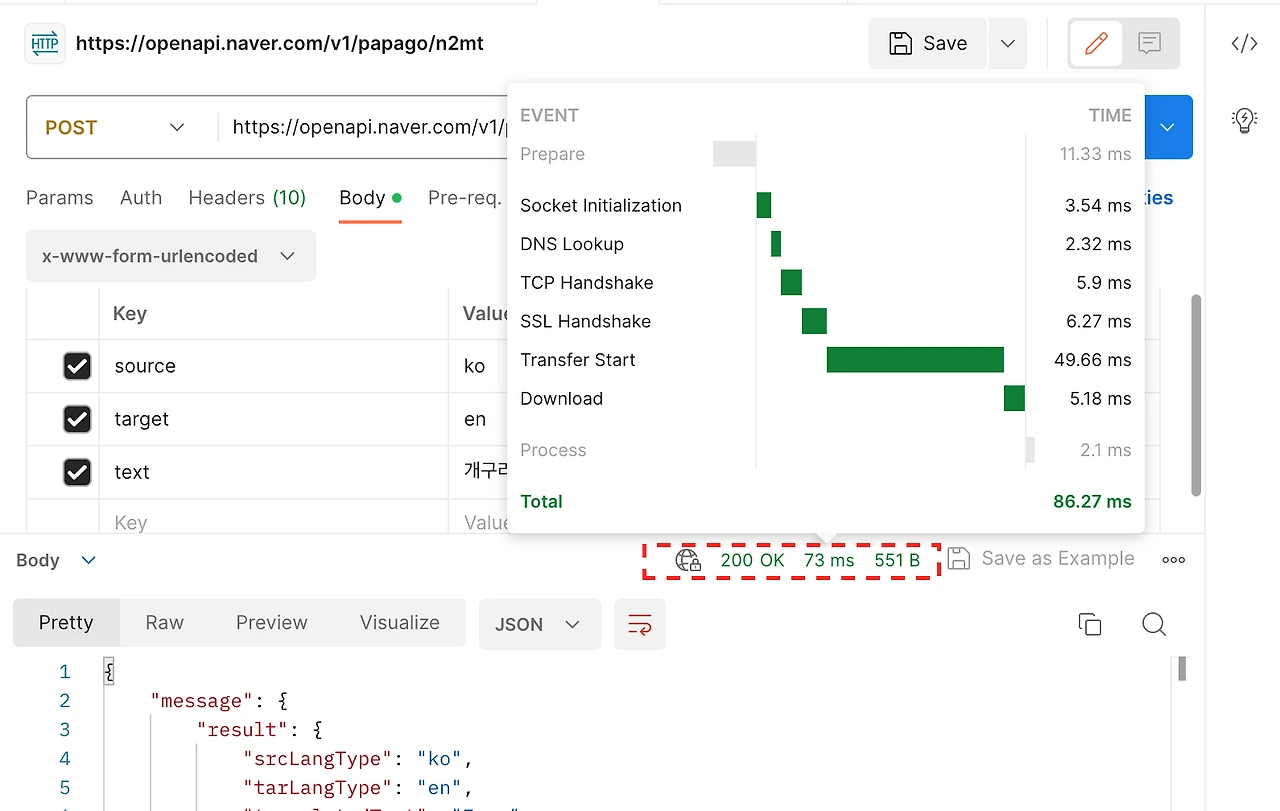Uncheck the text parameter checkbox
This screenshot has height=811, width=1280.
[x=77, y=472]
